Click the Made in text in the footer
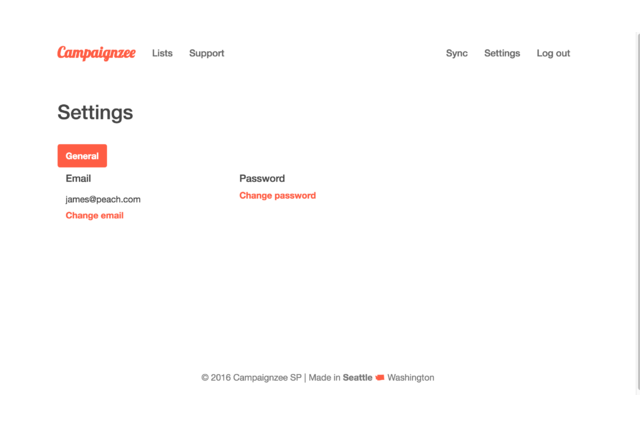Image resolution: width=640 pixels, height=426 pixels. [324, 378]
